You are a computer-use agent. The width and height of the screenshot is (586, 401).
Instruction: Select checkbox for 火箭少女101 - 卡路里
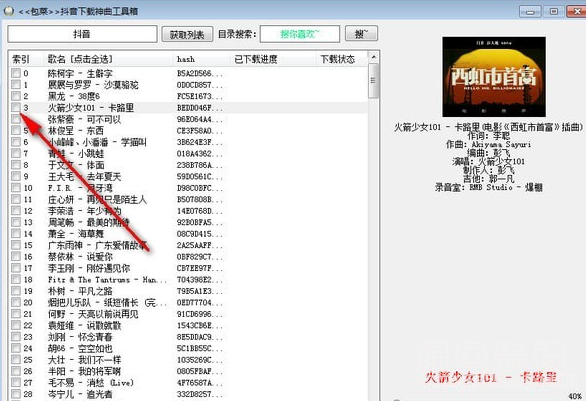[x=16, y=108]
